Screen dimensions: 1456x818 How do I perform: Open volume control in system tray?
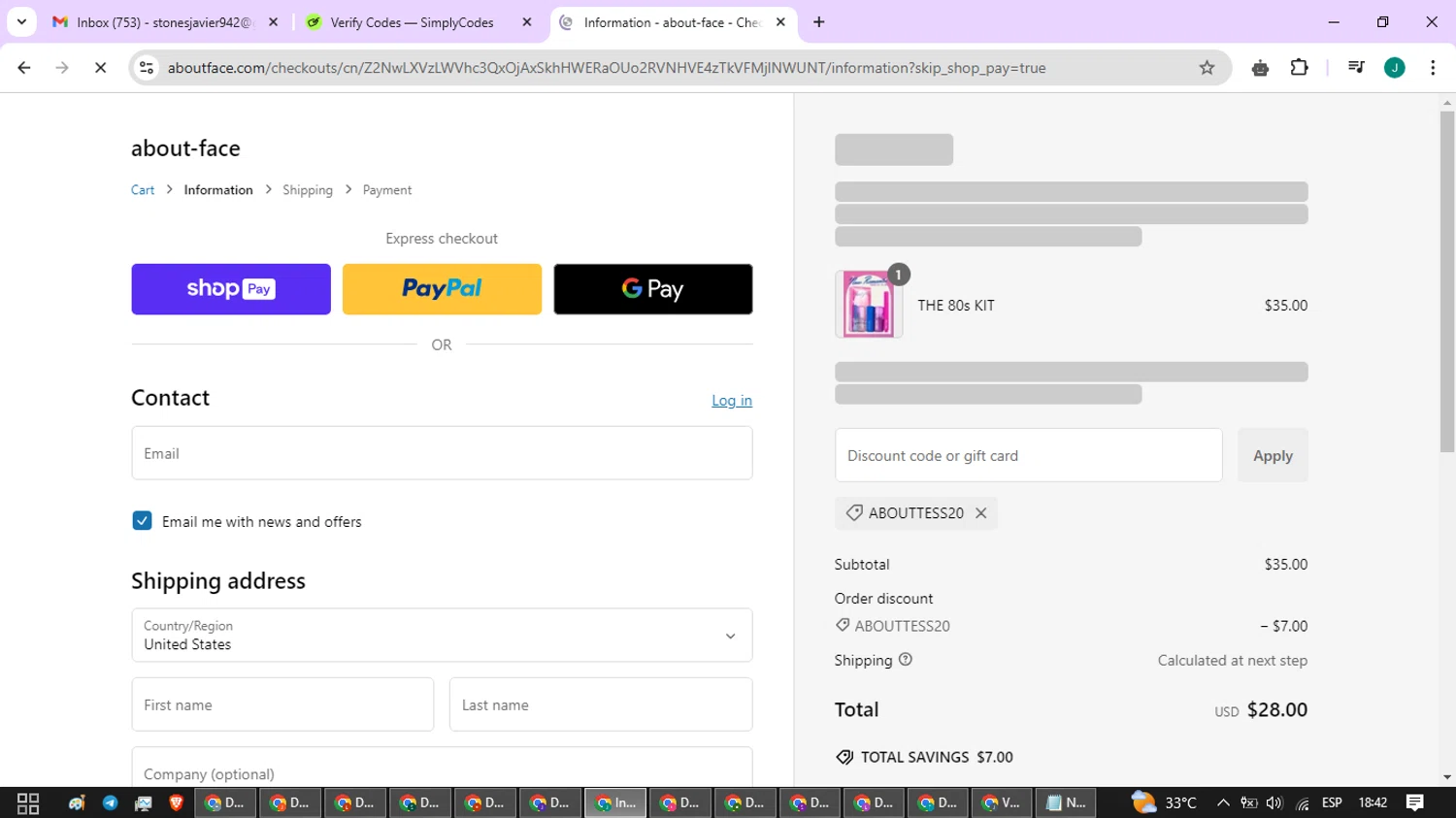1274,803
